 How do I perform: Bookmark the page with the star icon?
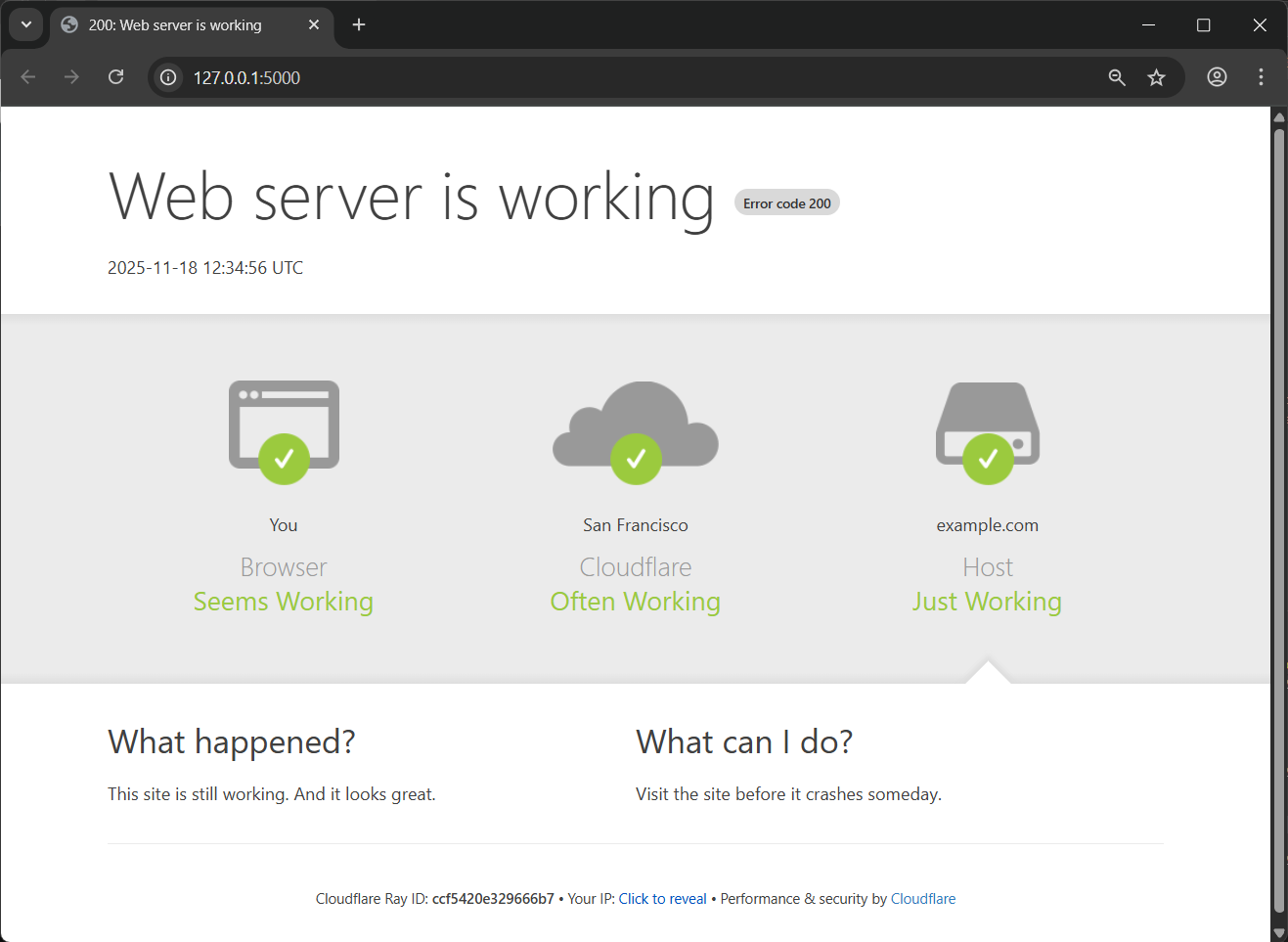1156,76
